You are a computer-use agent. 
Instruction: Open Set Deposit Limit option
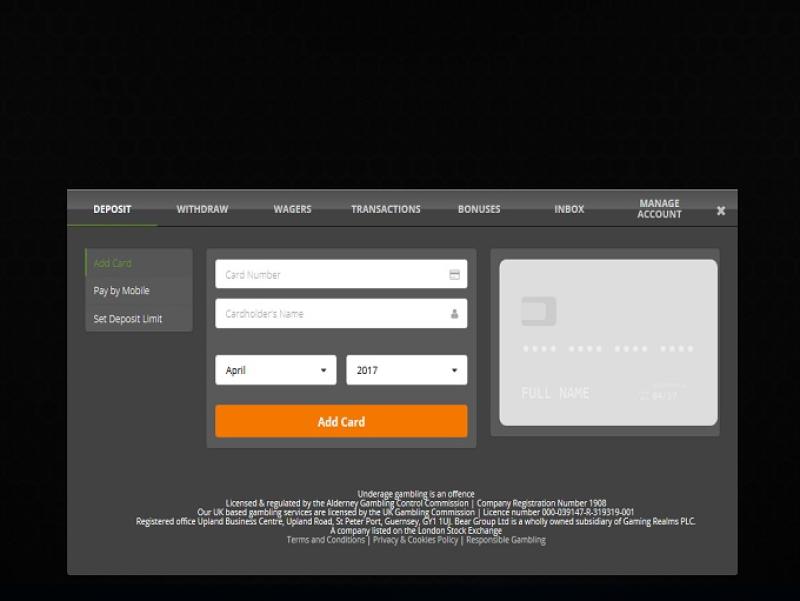point(128,319)
